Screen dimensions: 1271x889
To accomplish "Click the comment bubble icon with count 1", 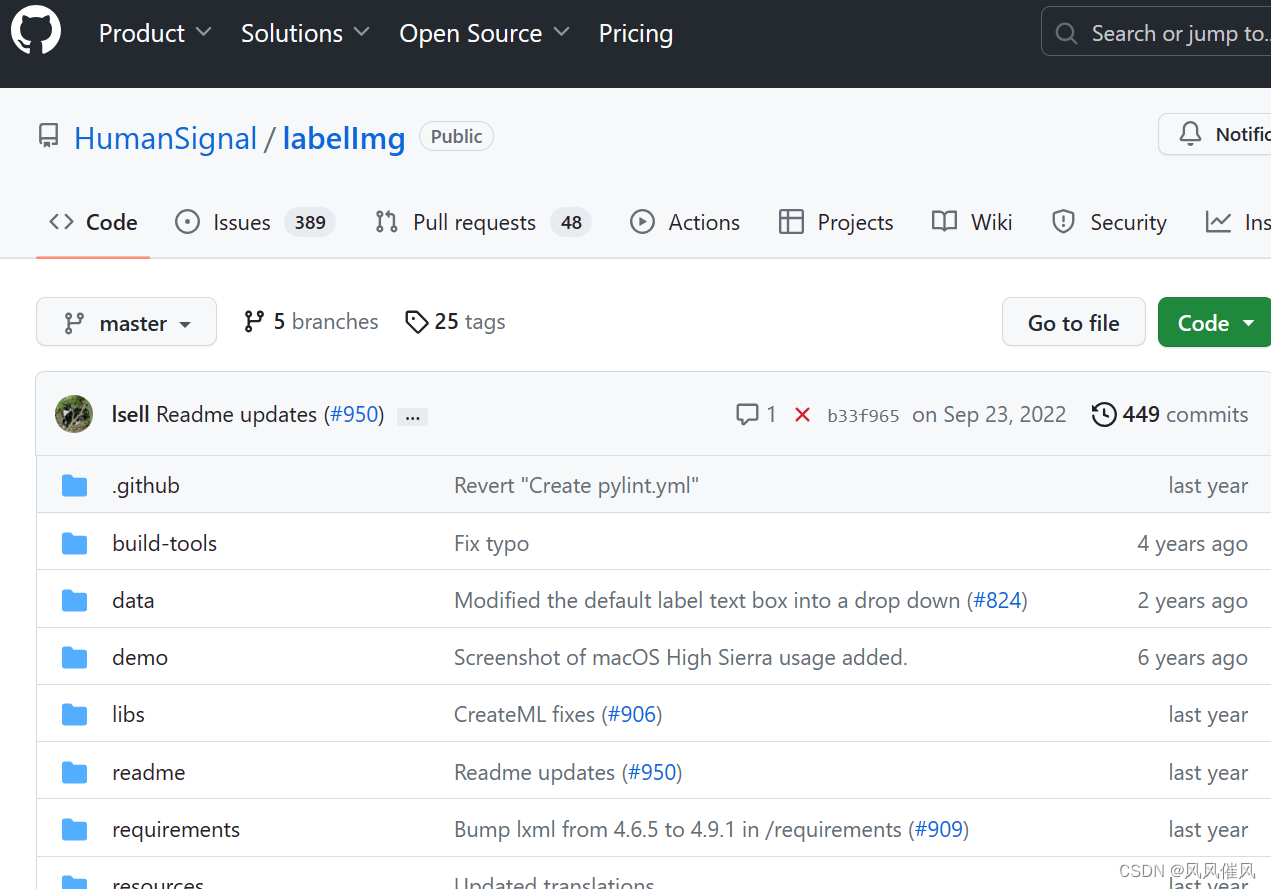I will click(x=746, y=415).
